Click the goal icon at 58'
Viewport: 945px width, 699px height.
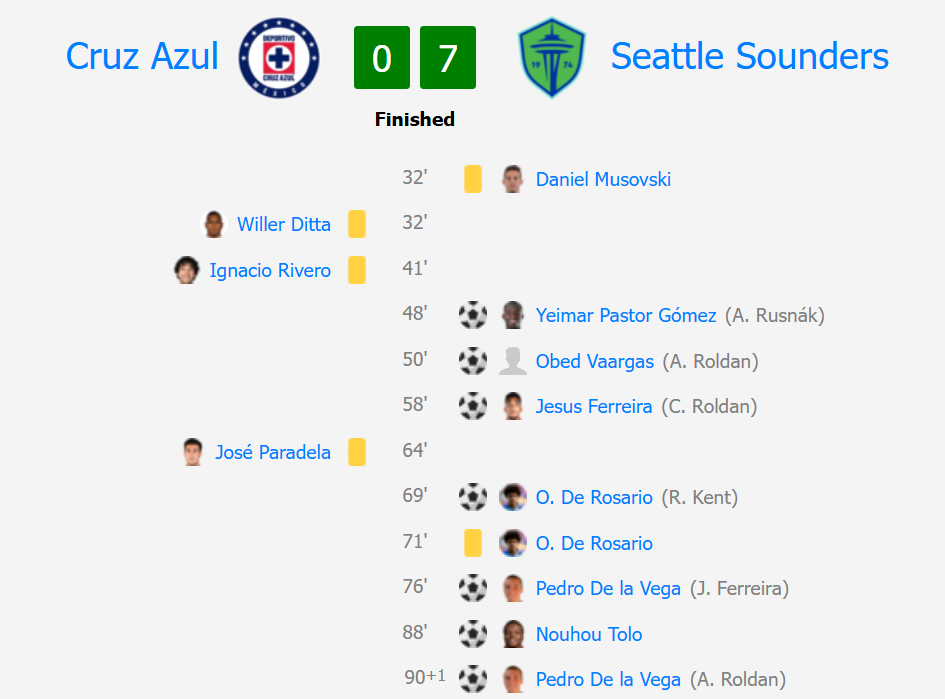pos(473,406)
